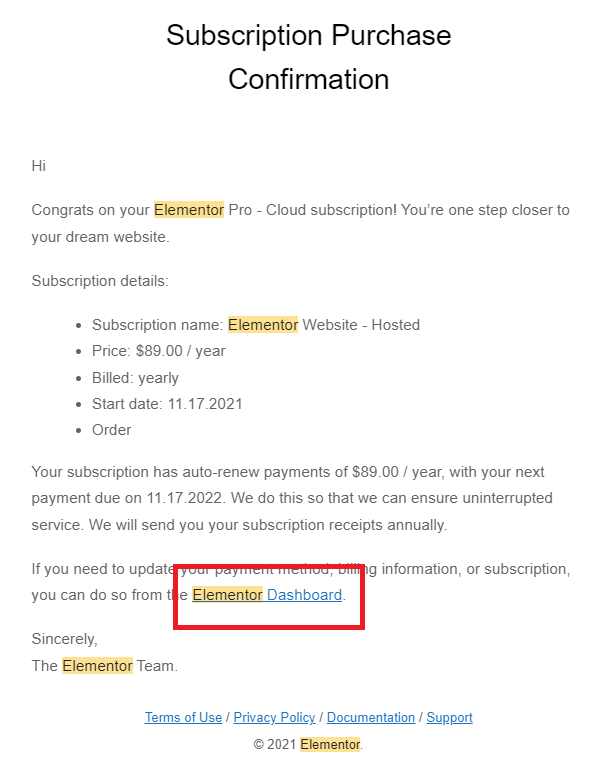
Task: Click highlighted Elementor in Subscription name bullet
Action: click(263, 325)
